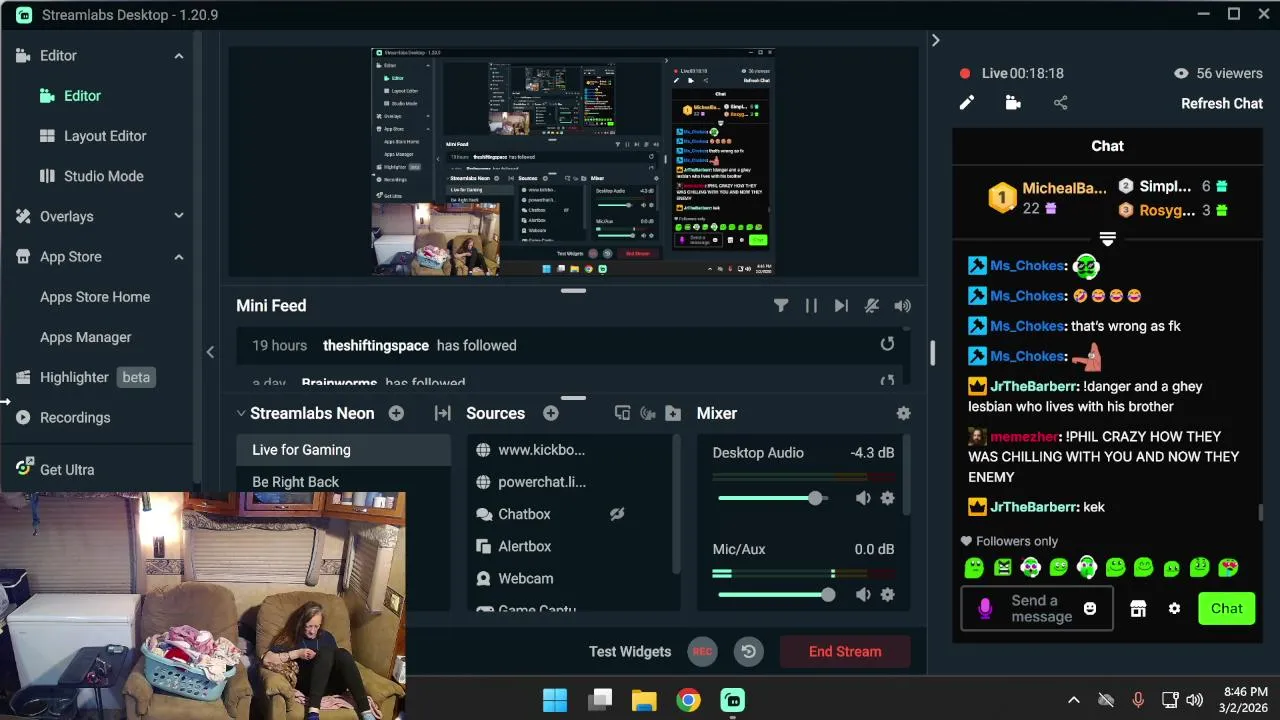The height and width of the screenshot is (720, 1280).
Task: Mute Mic/Aux in mixer
Action: click(x=863, y=595)
